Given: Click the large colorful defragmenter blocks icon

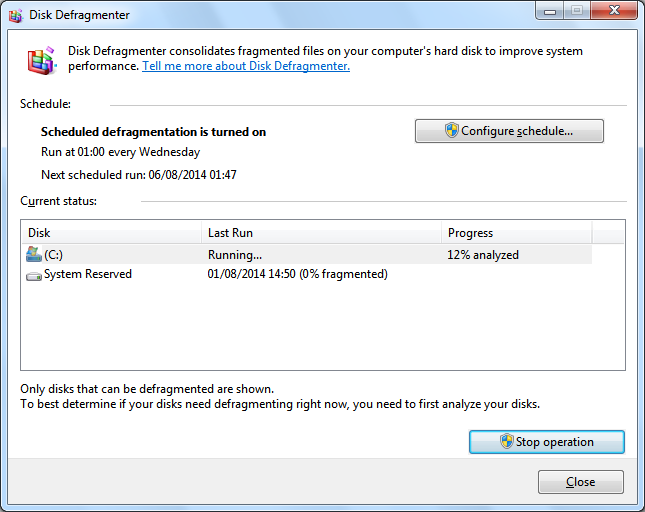Looking at the screenshot, I should [41, 61].
